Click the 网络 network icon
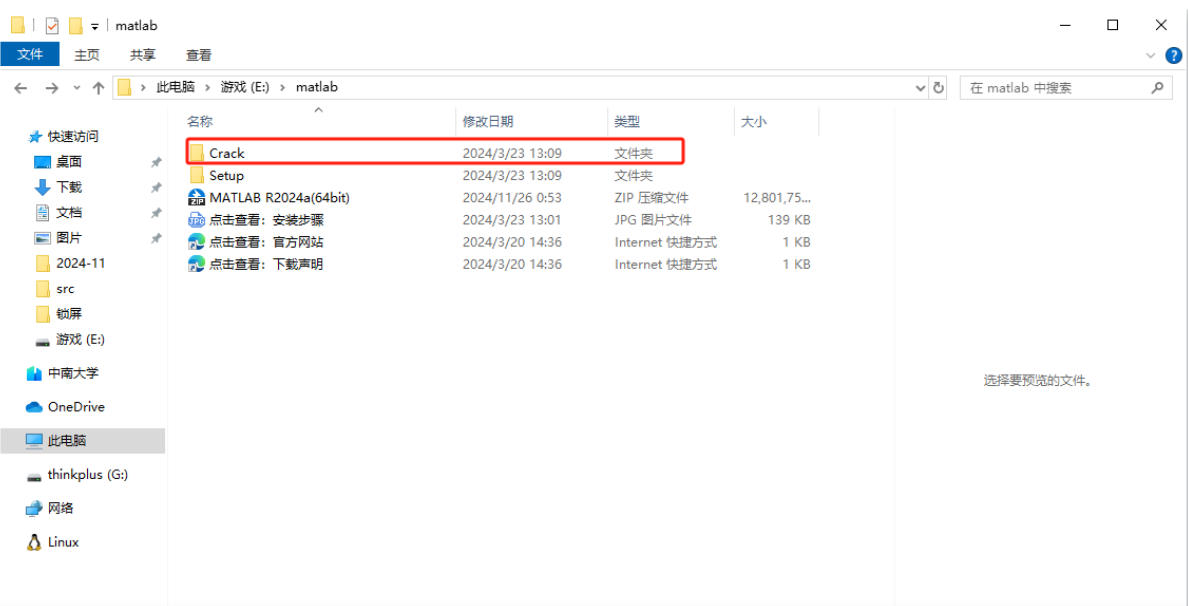The height and width of the screenshot is (606, 1188). 34,508
